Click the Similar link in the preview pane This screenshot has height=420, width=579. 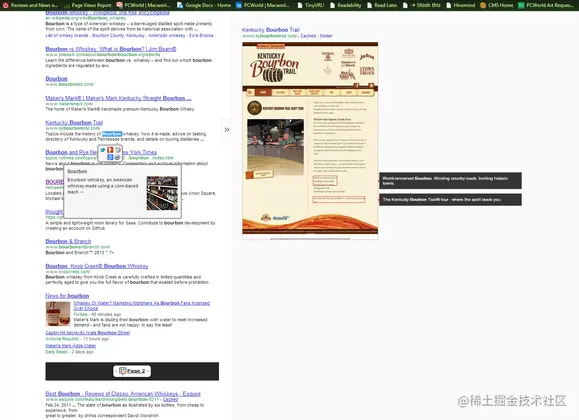326,36
